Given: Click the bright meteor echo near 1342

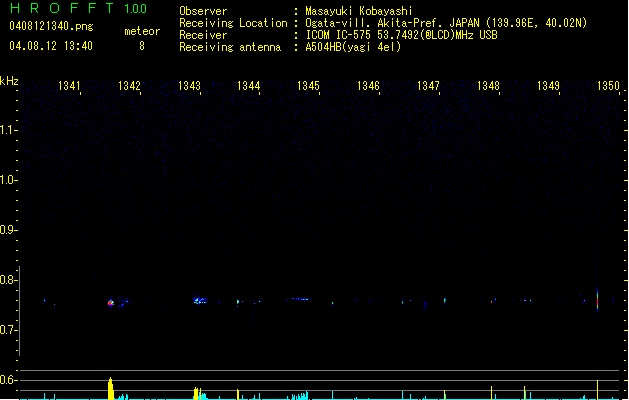Looking at the screenshot, I should tap(111, 303).
